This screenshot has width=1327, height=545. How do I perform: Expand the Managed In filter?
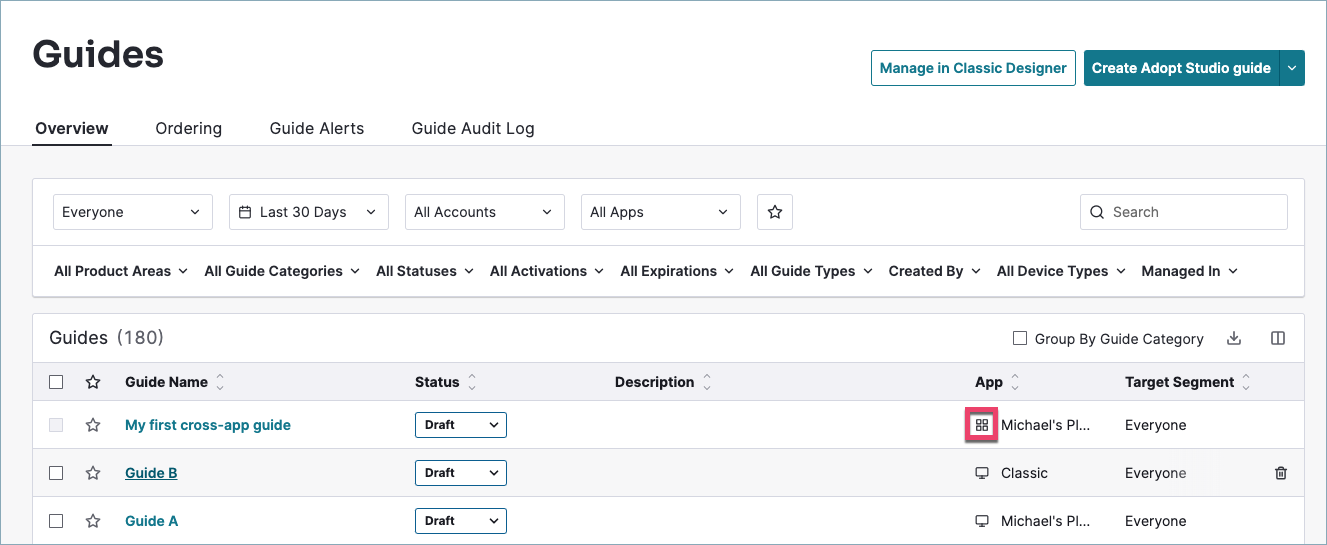(1190, 271)
